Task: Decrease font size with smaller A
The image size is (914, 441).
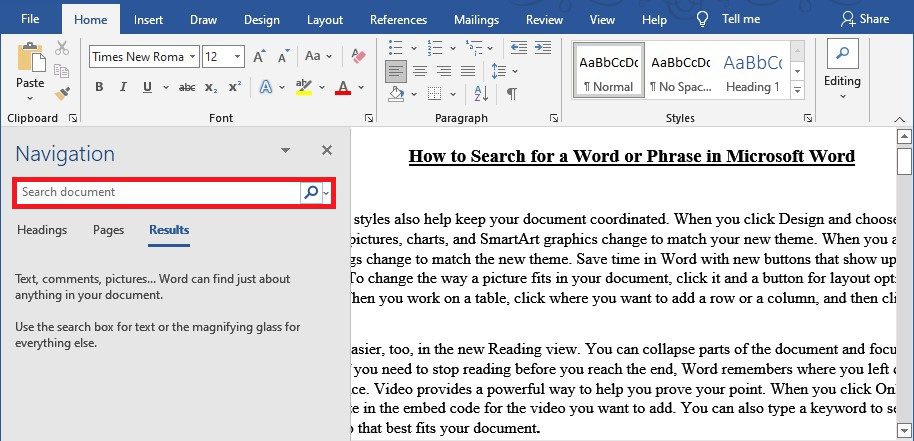Action: click(284, 57)
